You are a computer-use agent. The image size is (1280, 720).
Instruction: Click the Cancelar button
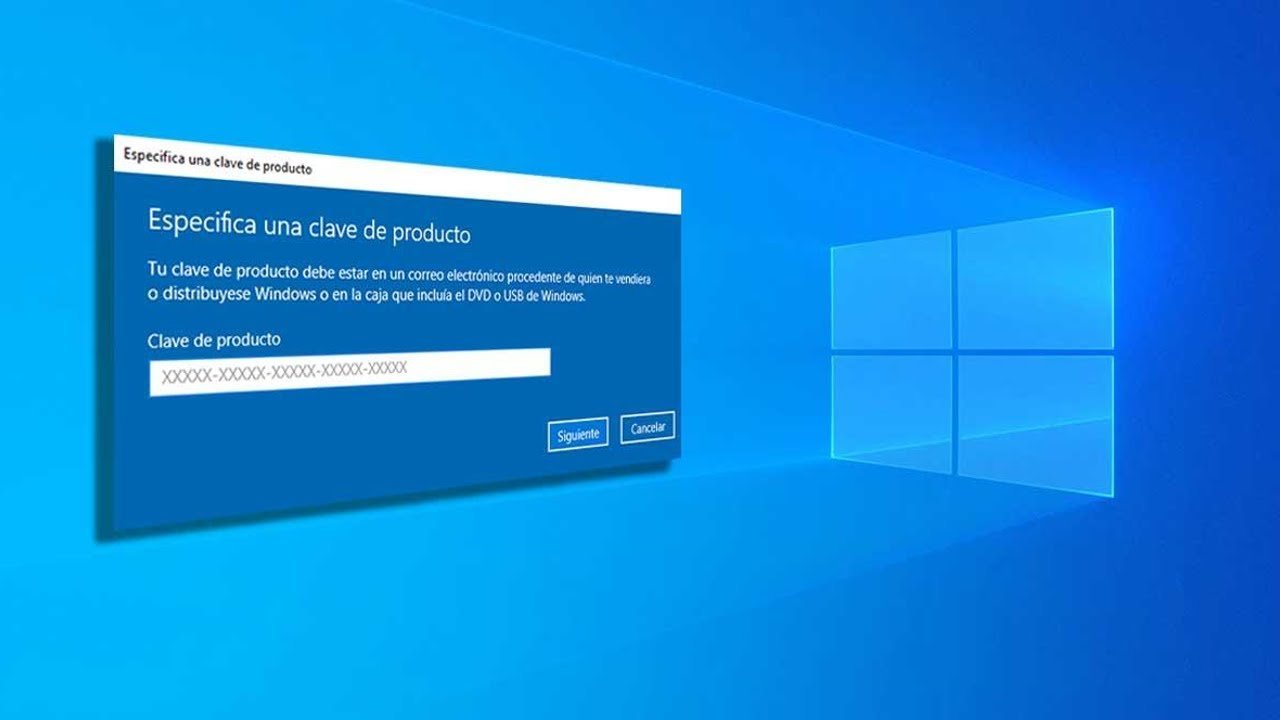647,427
